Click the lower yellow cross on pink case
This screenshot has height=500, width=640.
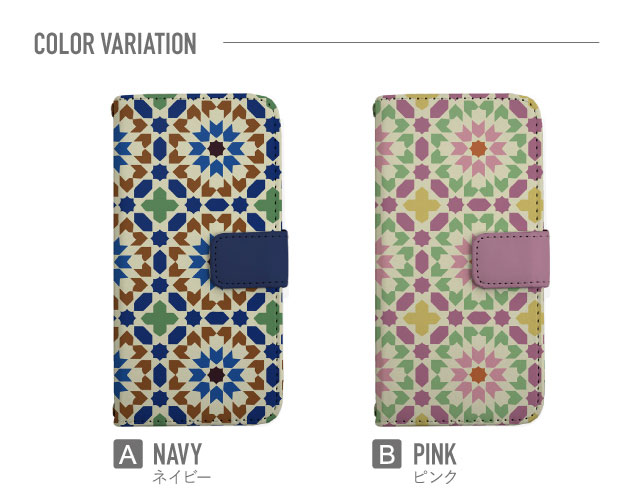pyautogui.click(x=422, y=318)
